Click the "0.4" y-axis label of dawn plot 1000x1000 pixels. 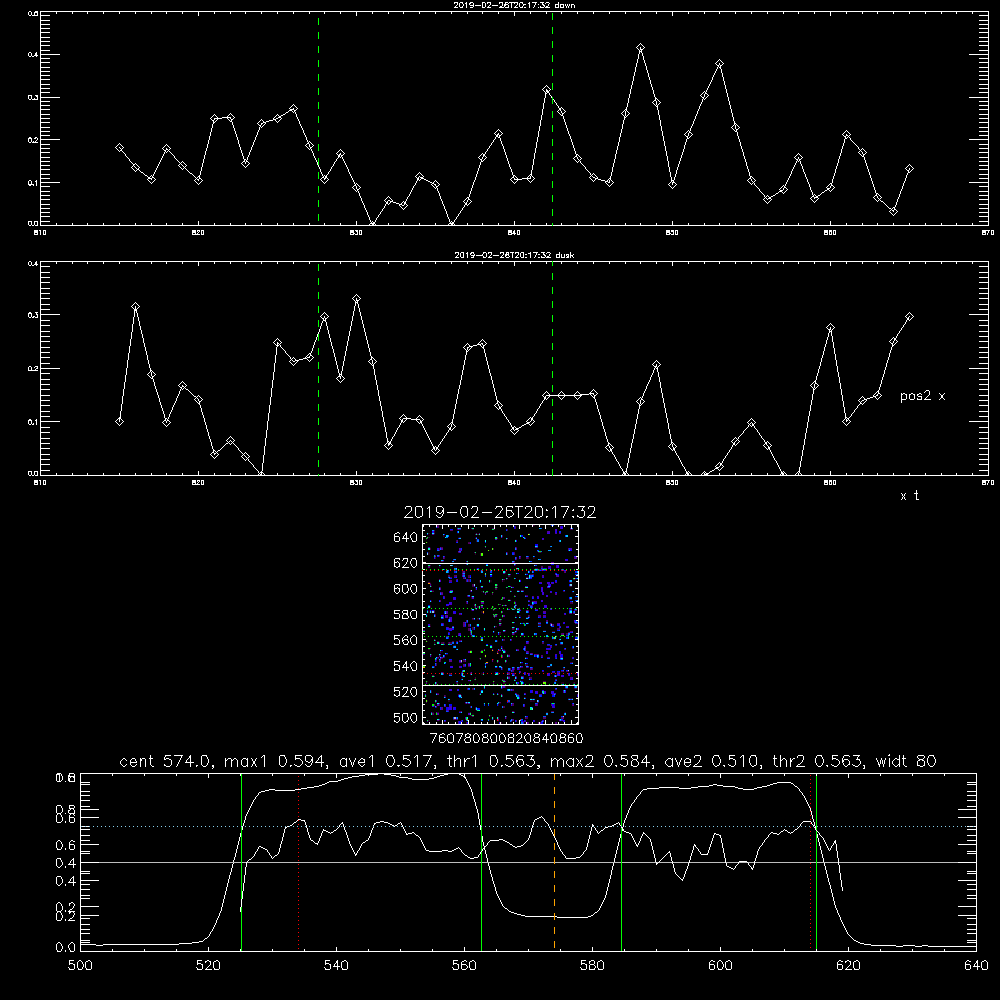[33, 55]
